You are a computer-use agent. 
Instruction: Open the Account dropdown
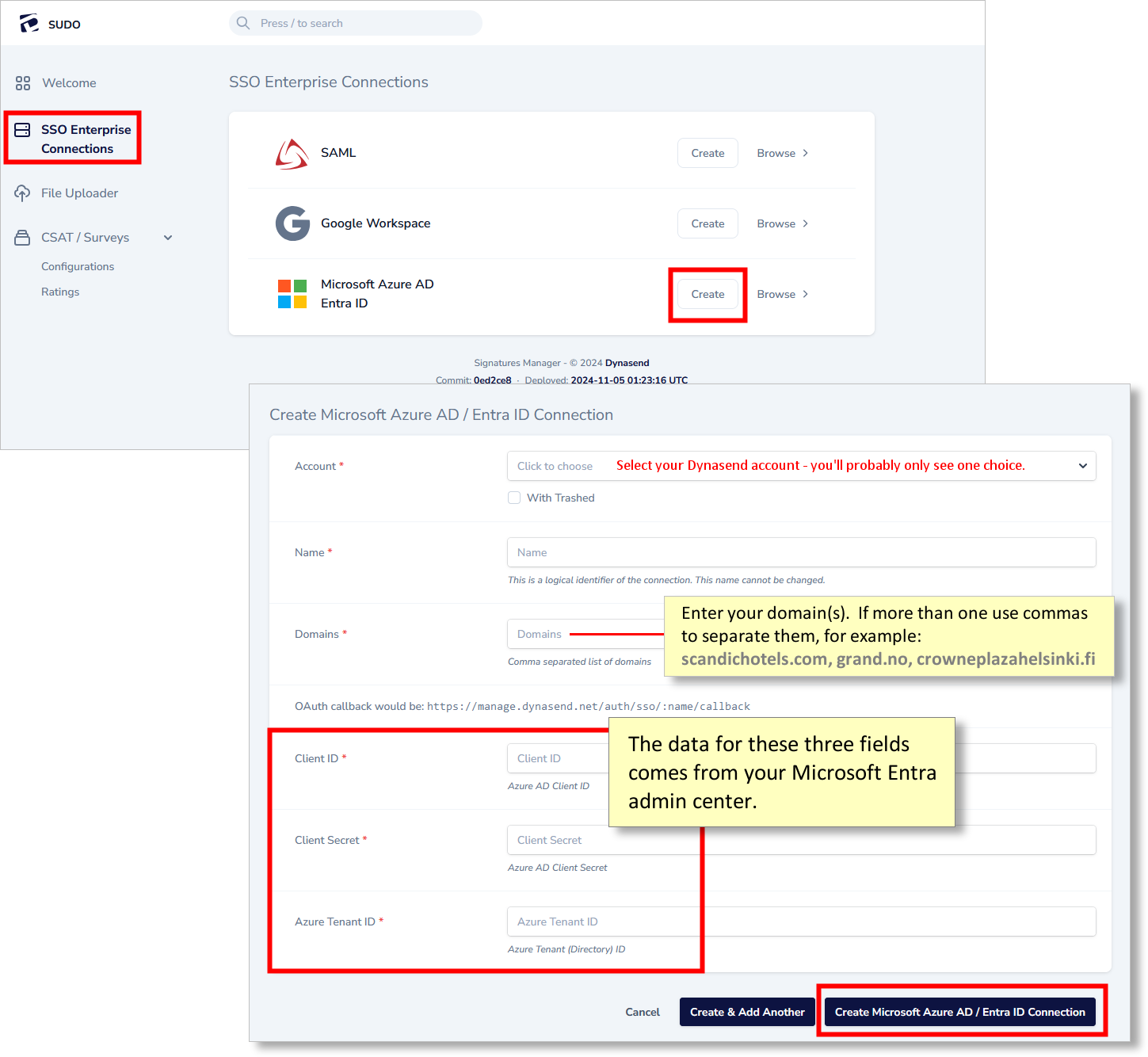(x=801, y=466)
